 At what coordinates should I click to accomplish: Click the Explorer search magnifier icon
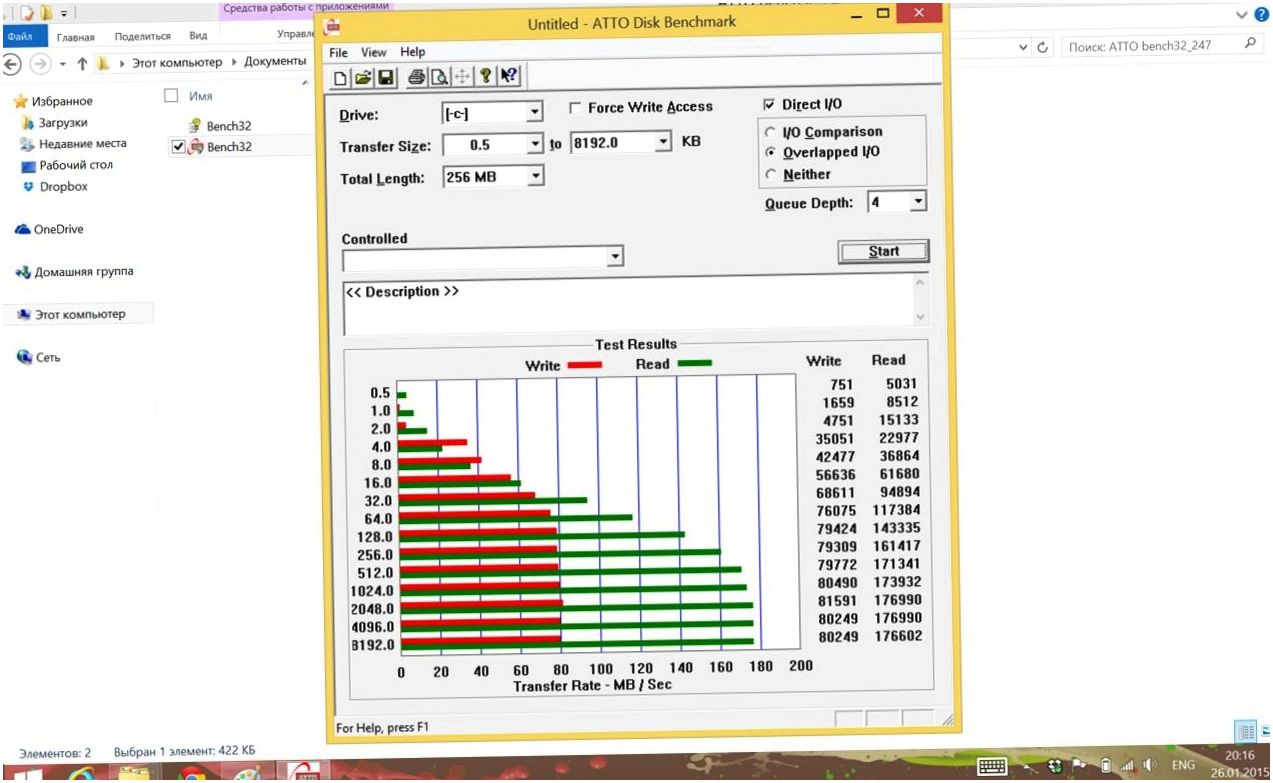coord(1250,44)
